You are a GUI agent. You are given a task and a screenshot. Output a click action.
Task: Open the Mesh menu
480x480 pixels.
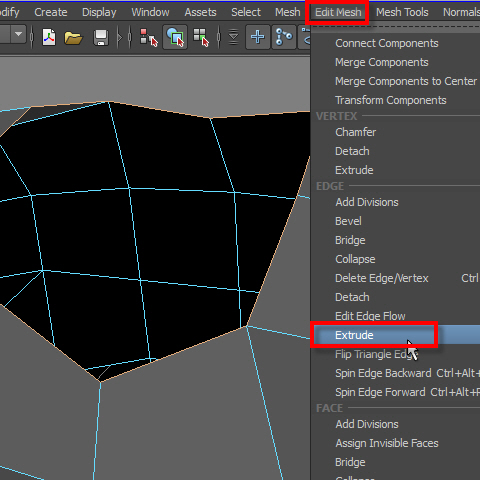point(287,12)
